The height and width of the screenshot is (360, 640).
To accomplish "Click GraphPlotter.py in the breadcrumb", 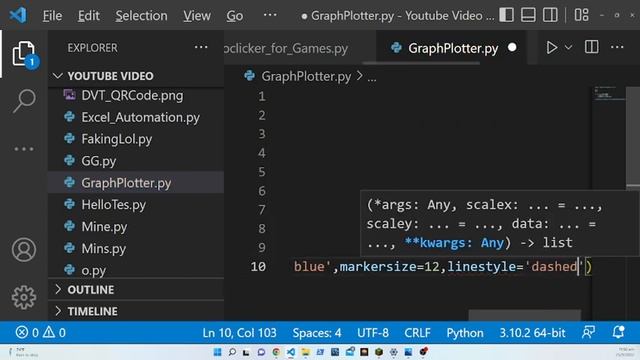I will [x=306, y=76].
